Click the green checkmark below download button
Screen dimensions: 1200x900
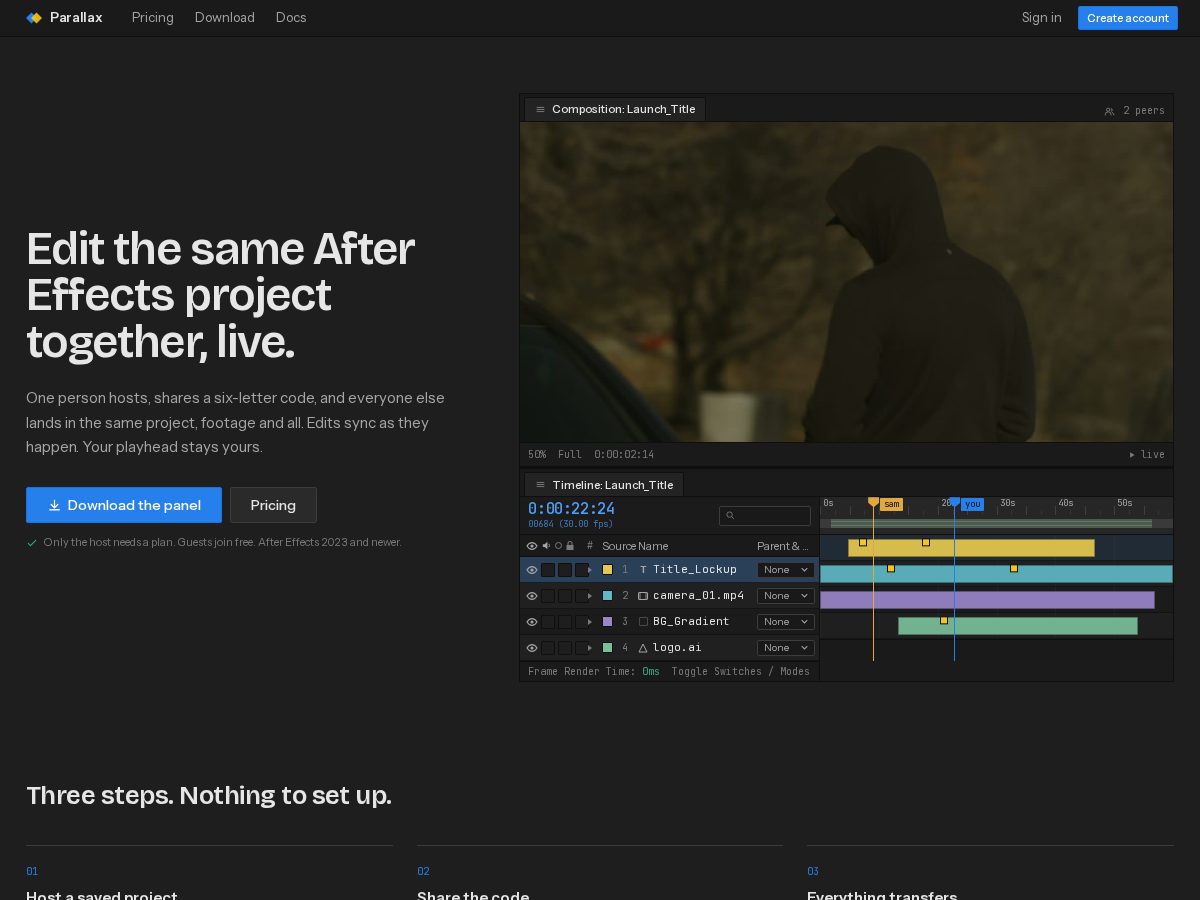tap(32, 543)
